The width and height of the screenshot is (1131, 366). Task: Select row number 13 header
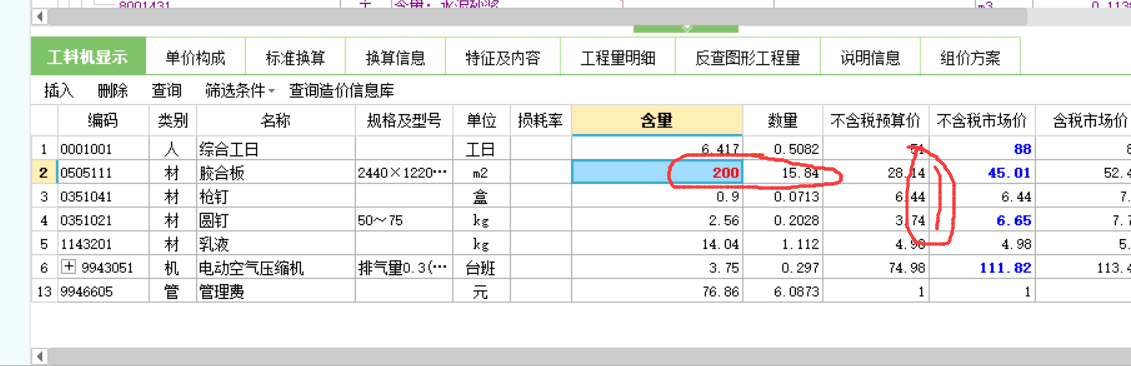coord(44,292)
